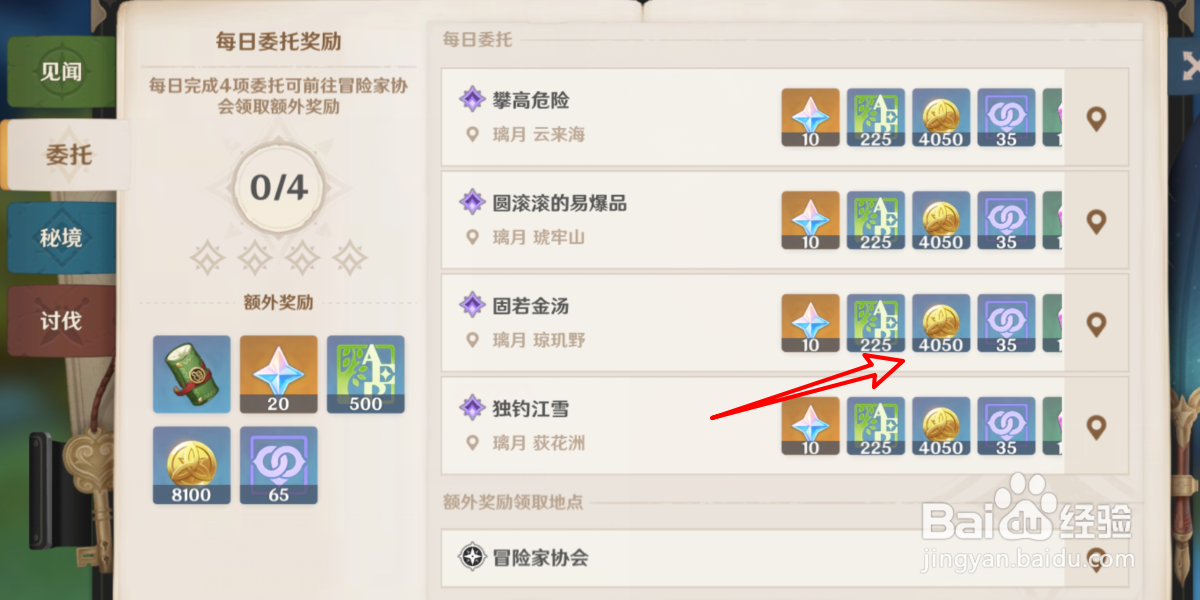Switch to the 讨伐 tab

[x=62, y=321]
